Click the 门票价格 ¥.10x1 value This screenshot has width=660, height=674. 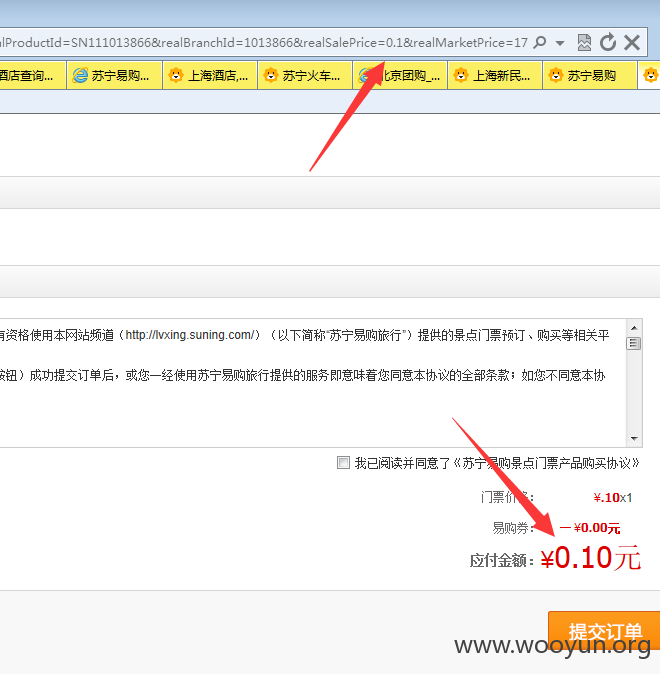613,498
